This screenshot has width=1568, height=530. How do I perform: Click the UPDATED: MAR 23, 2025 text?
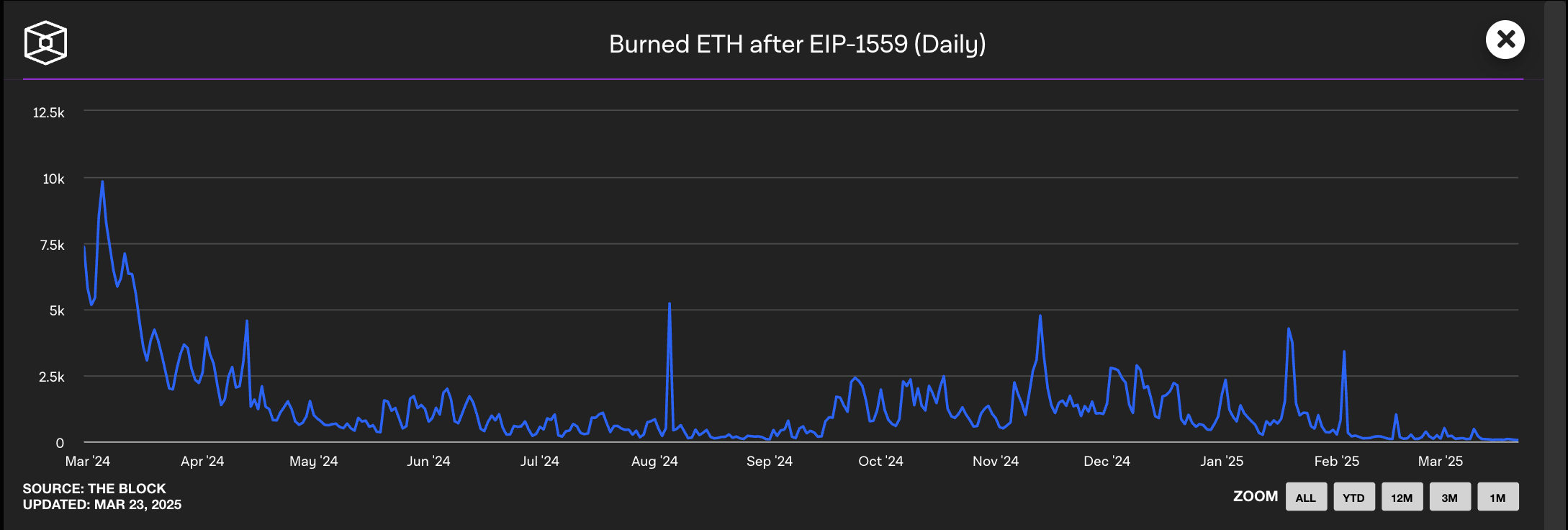point(102,505)
